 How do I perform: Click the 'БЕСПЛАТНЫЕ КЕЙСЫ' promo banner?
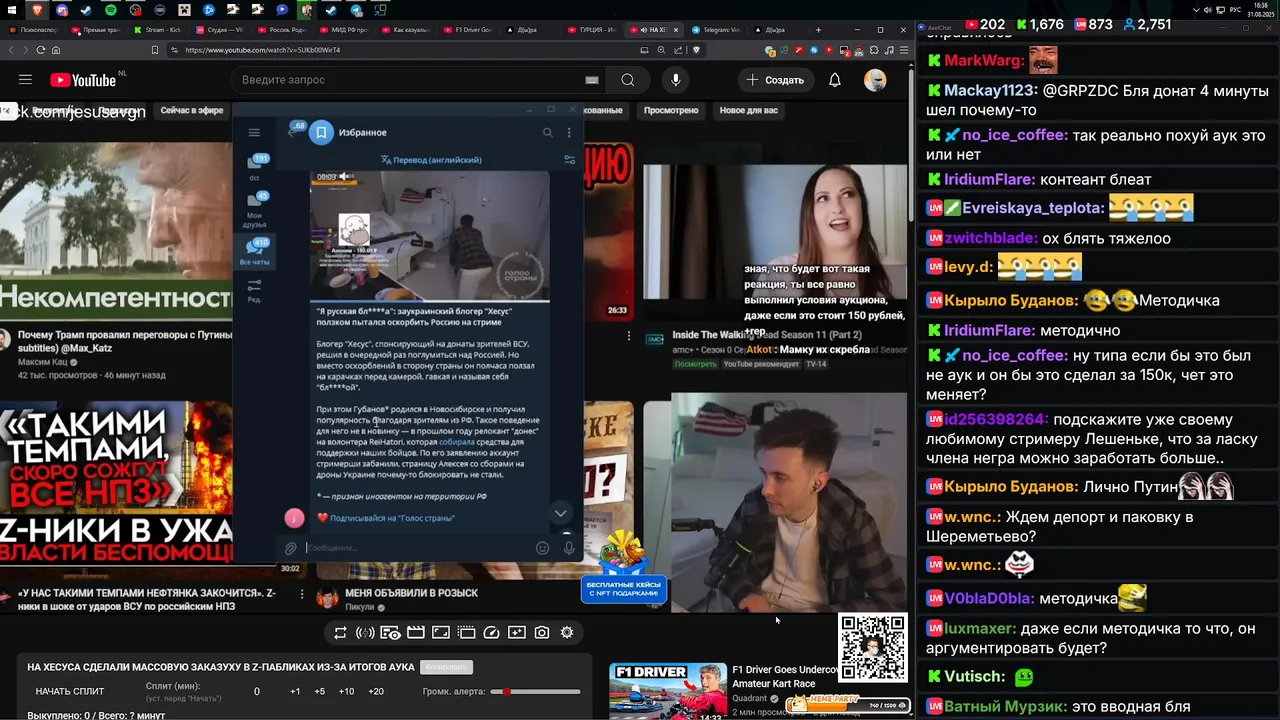tap(624, 588)
